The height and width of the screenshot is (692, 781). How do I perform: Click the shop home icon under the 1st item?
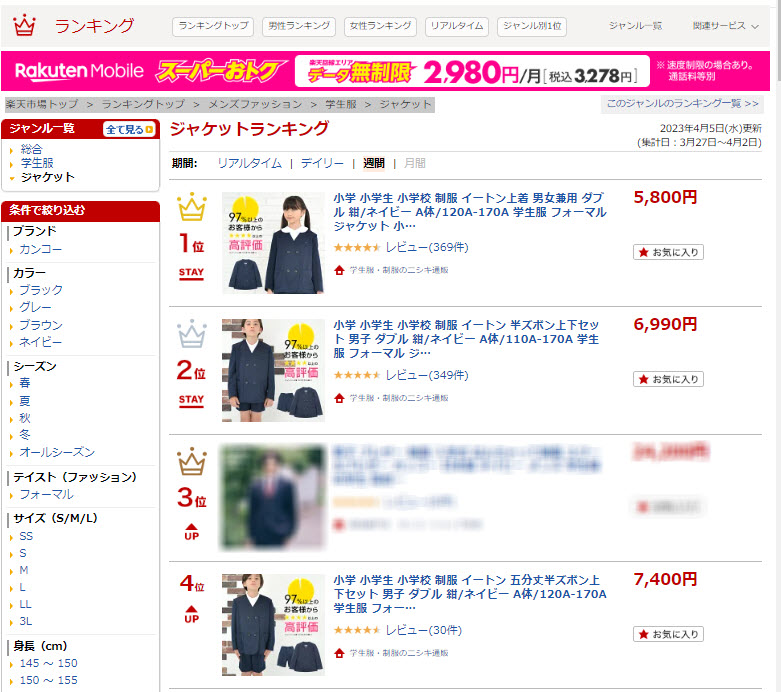tap(339, 270)
